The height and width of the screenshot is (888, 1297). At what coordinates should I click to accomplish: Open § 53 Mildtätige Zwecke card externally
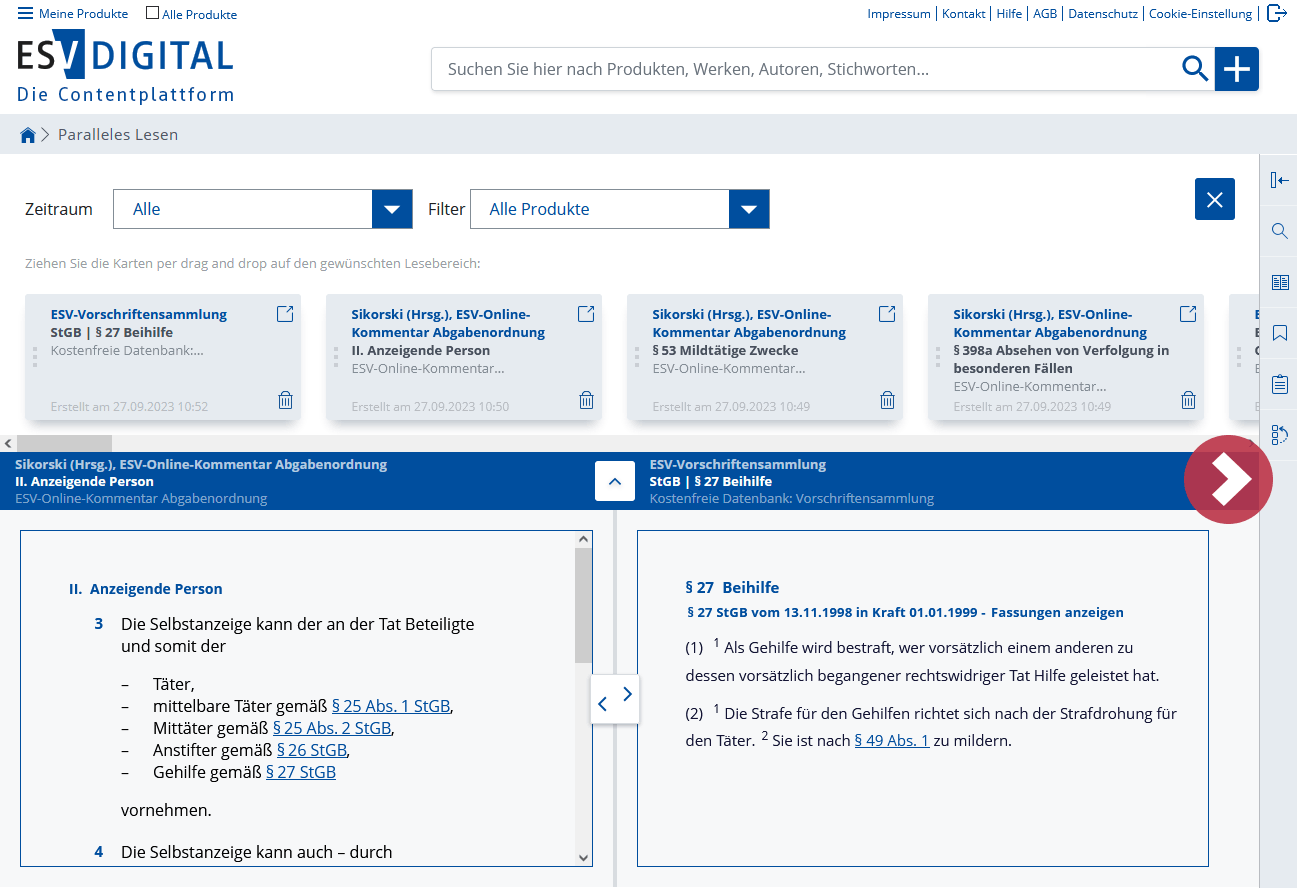click(x=887, y=314)
